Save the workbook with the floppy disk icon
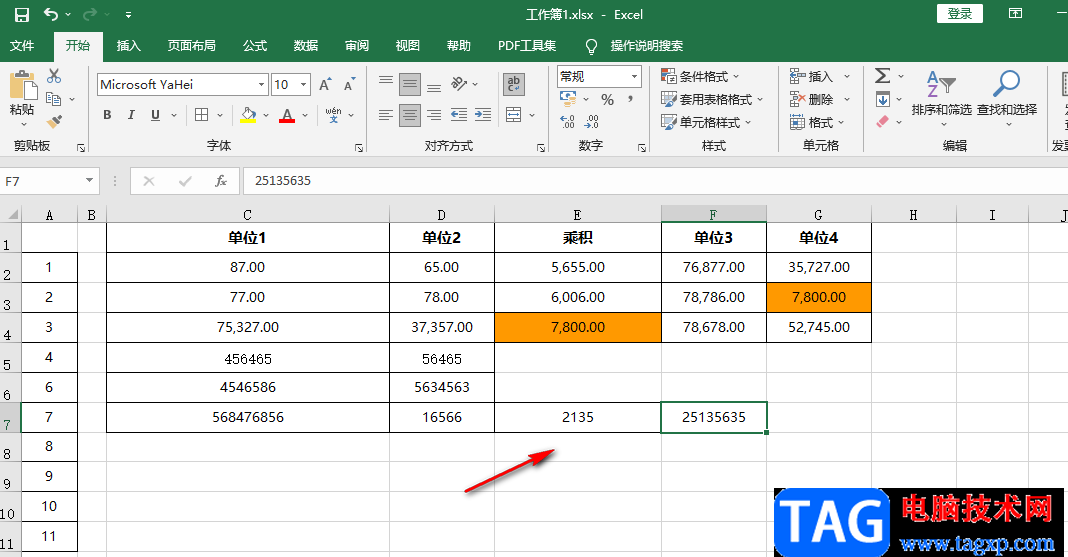The height and width of the screenshot is (557, 1068). (22, 14)
